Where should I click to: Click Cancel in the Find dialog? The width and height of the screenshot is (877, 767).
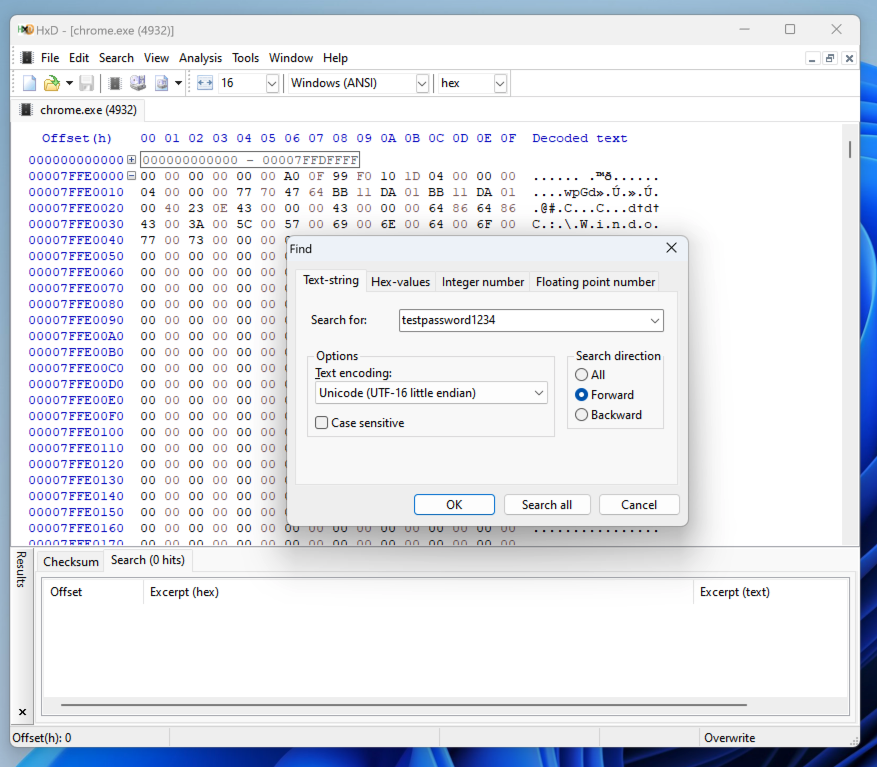(x=639, y=505)
